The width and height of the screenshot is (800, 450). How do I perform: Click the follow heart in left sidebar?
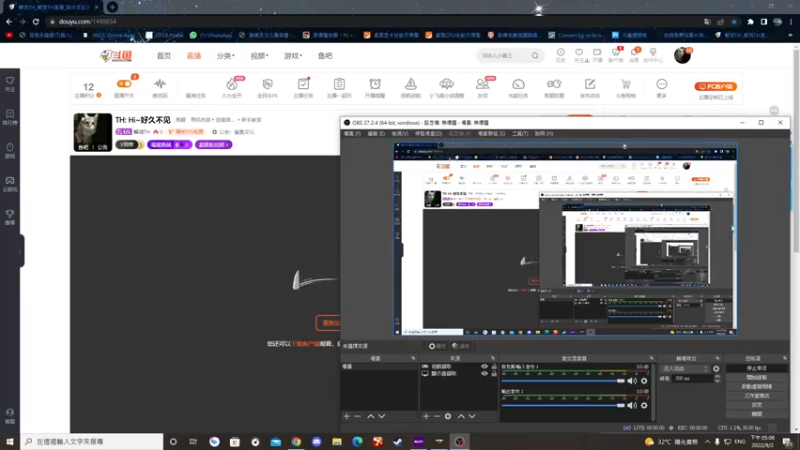point(10,84)
